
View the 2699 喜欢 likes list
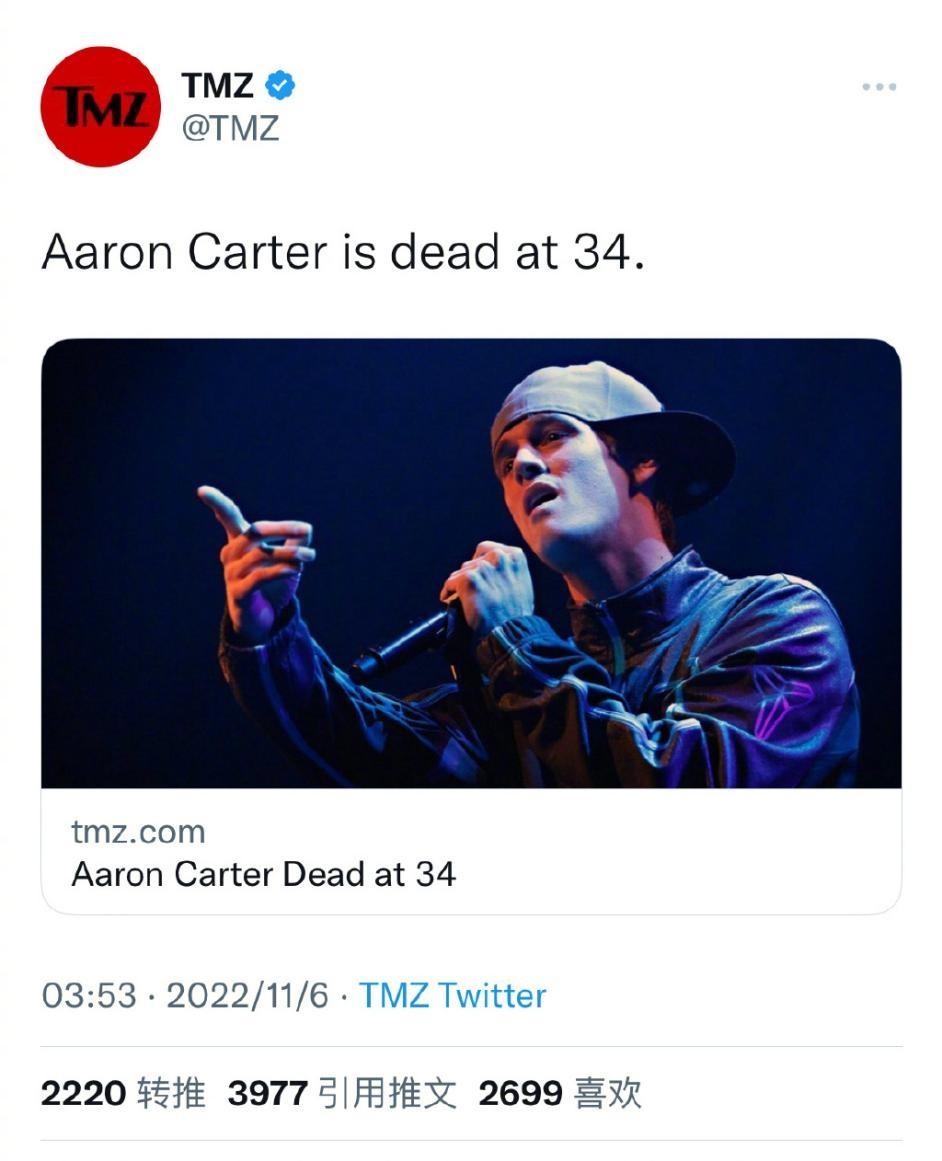point(559,1093)
